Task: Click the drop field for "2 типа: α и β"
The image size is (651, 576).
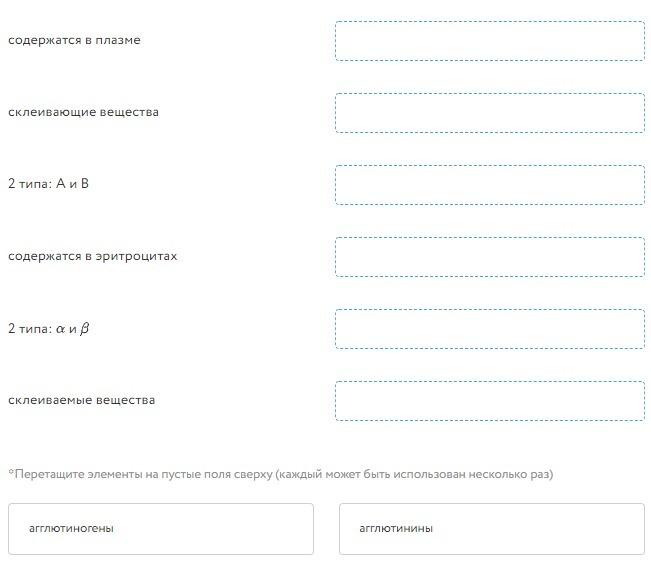Action: click(x=489, y=329)
